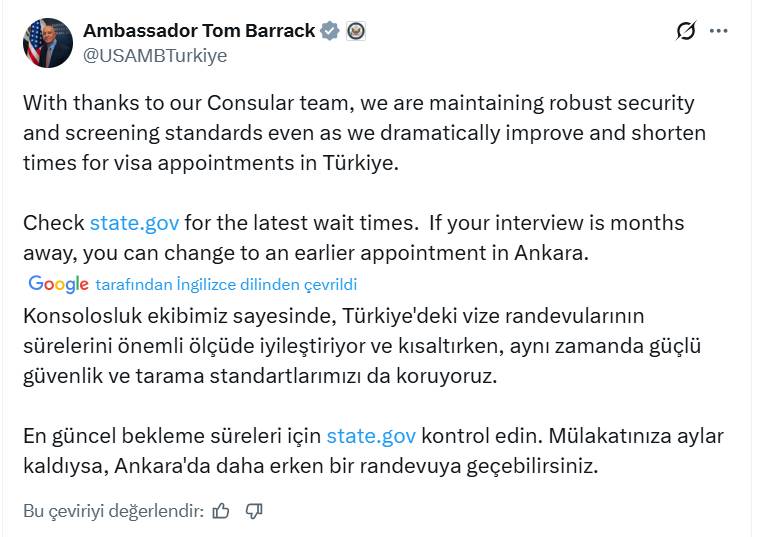
Task: Click the Turkish line starting with 'kaldıysa, Ankara'da'
Action: click(x=310, y=466)
